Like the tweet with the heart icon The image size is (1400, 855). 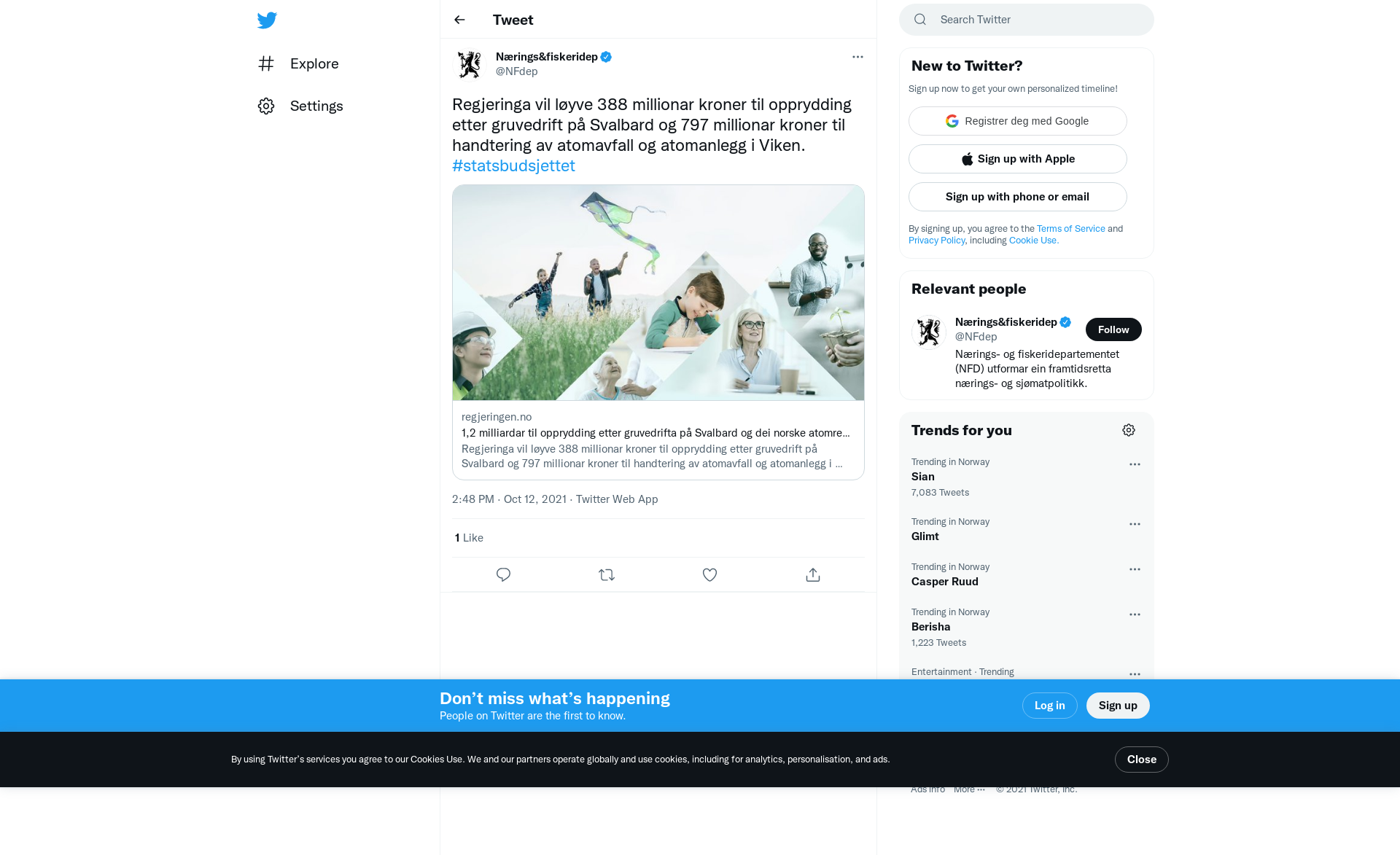[x=709, y=575]
